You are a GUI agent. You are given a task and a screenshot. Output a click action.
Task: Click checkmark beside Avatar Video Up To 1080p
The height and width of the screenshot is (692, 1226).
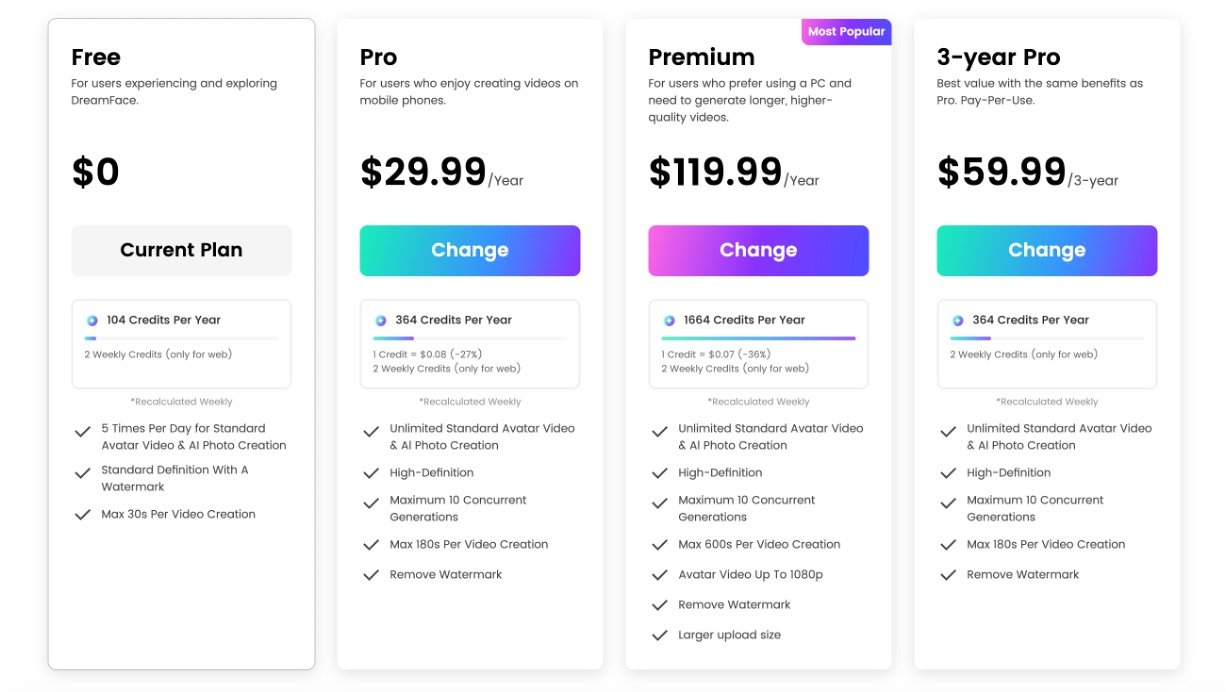click(x=659, y=575)
